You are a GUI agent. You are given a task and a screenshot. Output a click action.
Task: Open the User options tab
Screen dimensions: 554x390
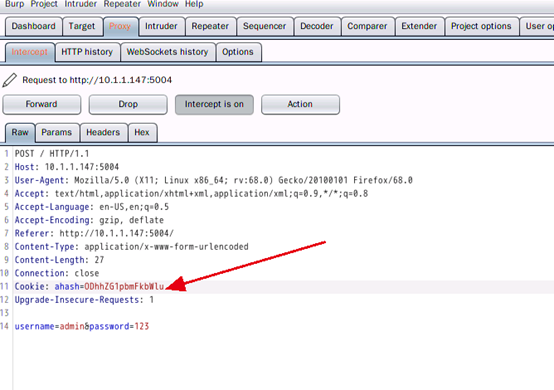pos(538,26)
